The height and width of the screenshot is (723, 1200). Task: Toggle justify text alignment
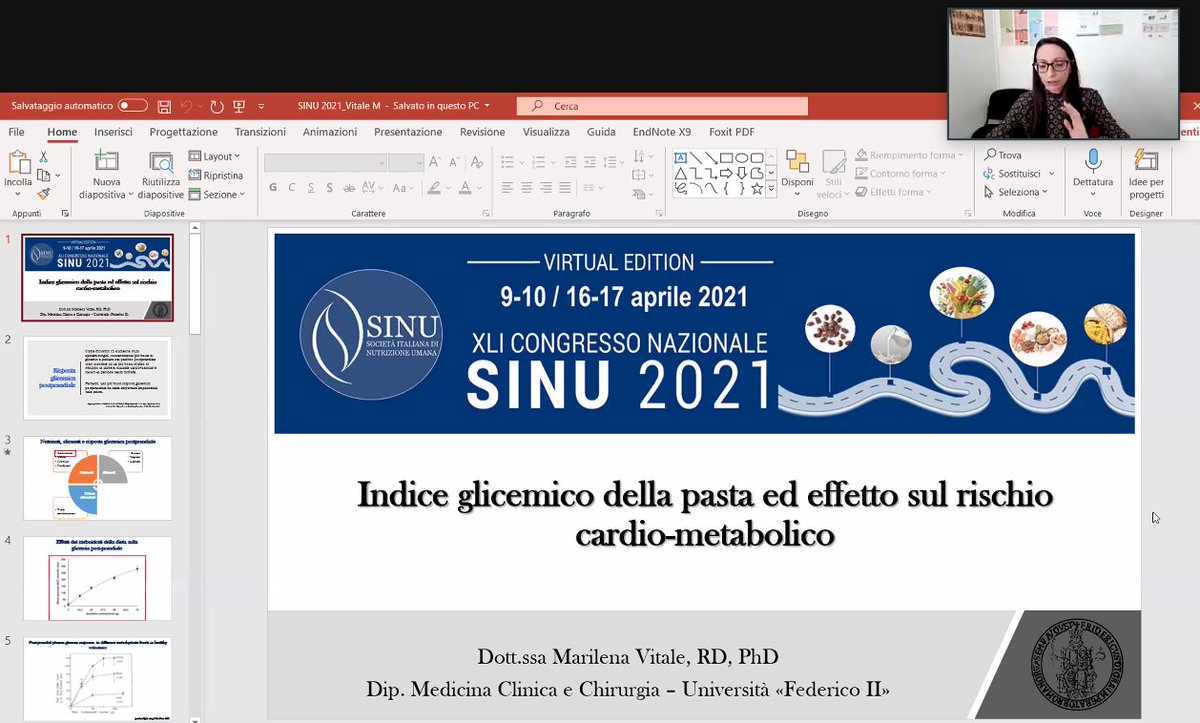pos(565,187)
